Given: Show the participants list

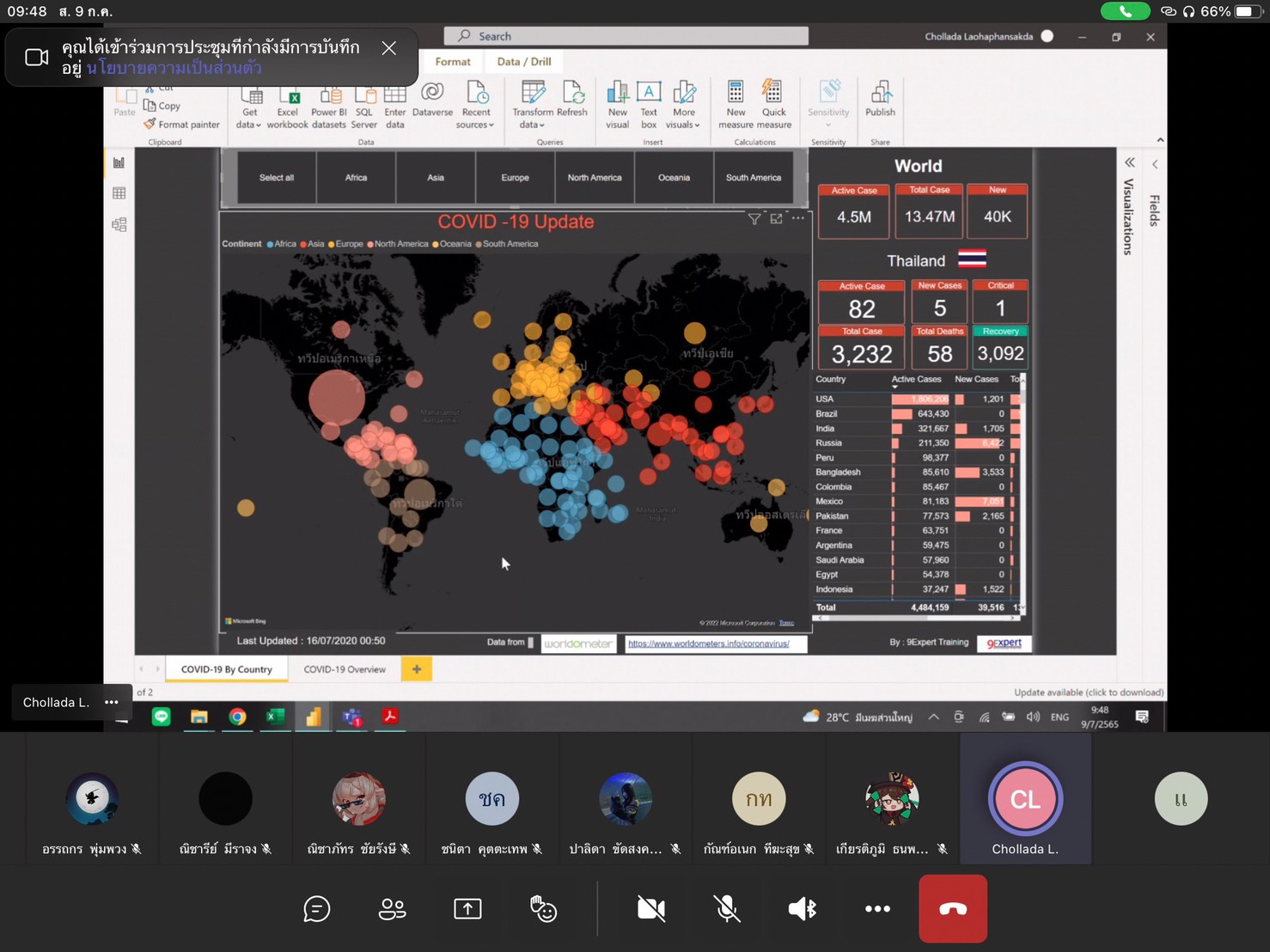Looking at the screenshot, I should [x=392, y=908].
